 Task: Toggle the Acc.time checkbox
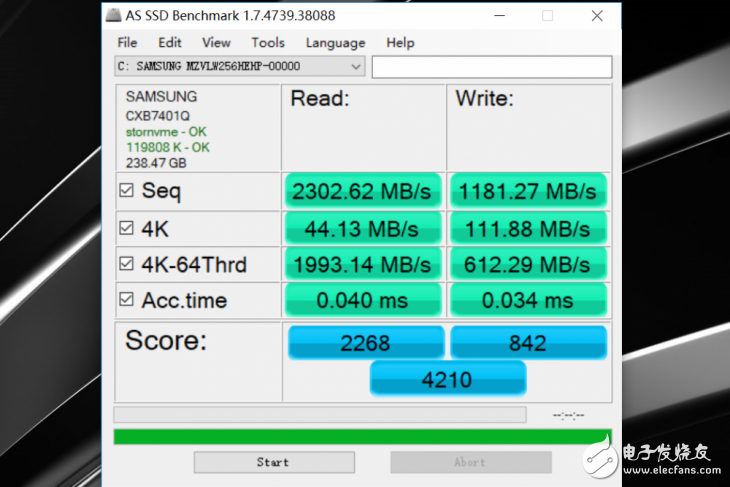126,300
